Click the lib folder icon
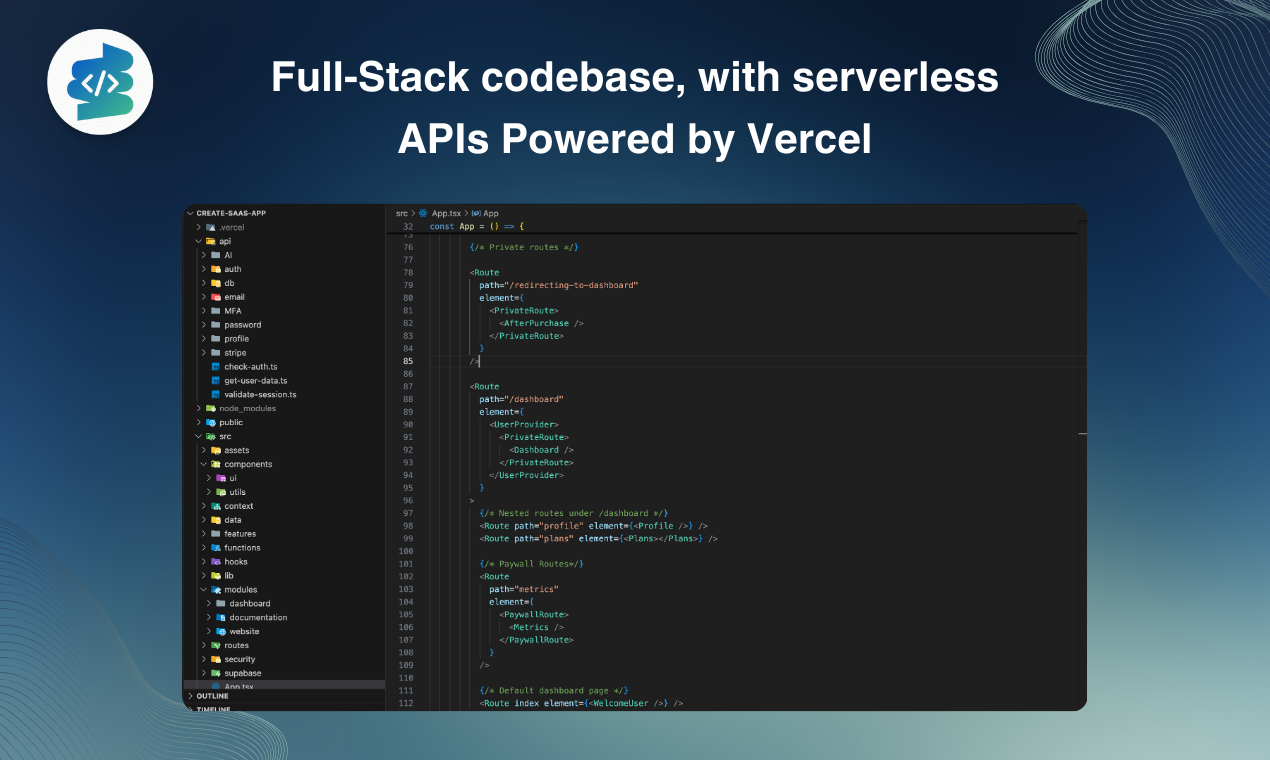Image resolution: width=1270 pixels, height=760 pixels. 216,576
